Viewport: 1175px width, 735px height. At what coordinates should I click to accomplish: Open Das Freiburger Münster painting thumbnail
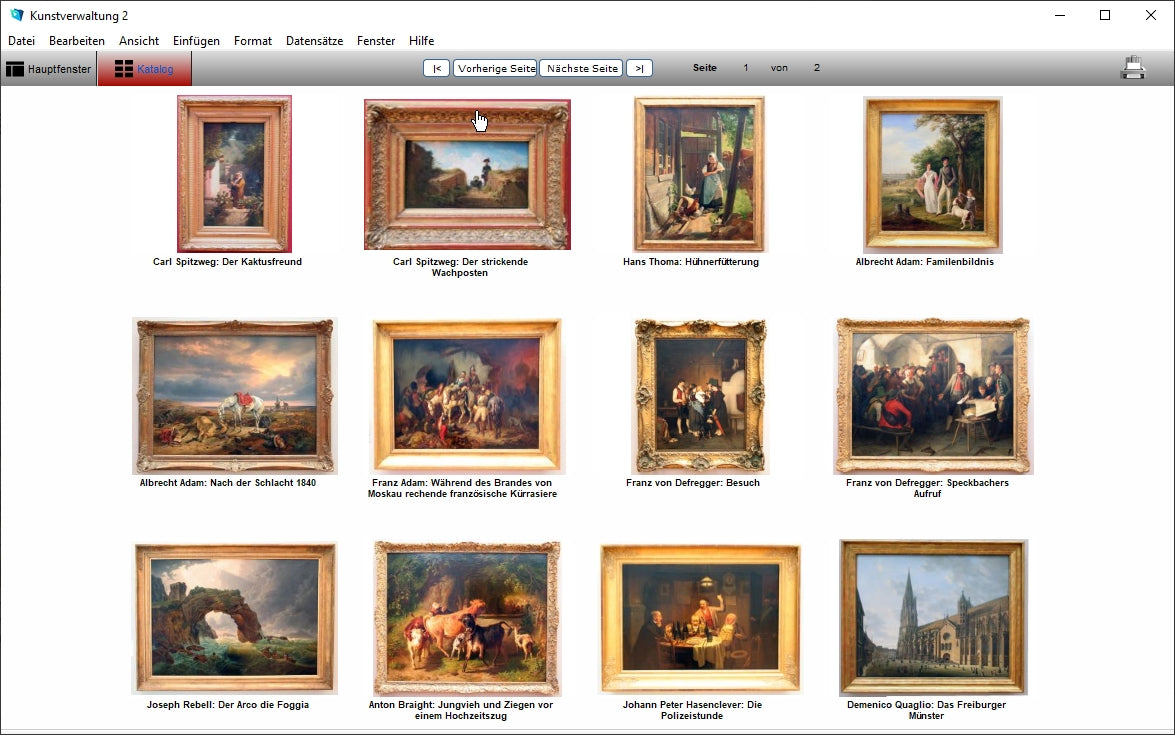[x=933, y=617]
